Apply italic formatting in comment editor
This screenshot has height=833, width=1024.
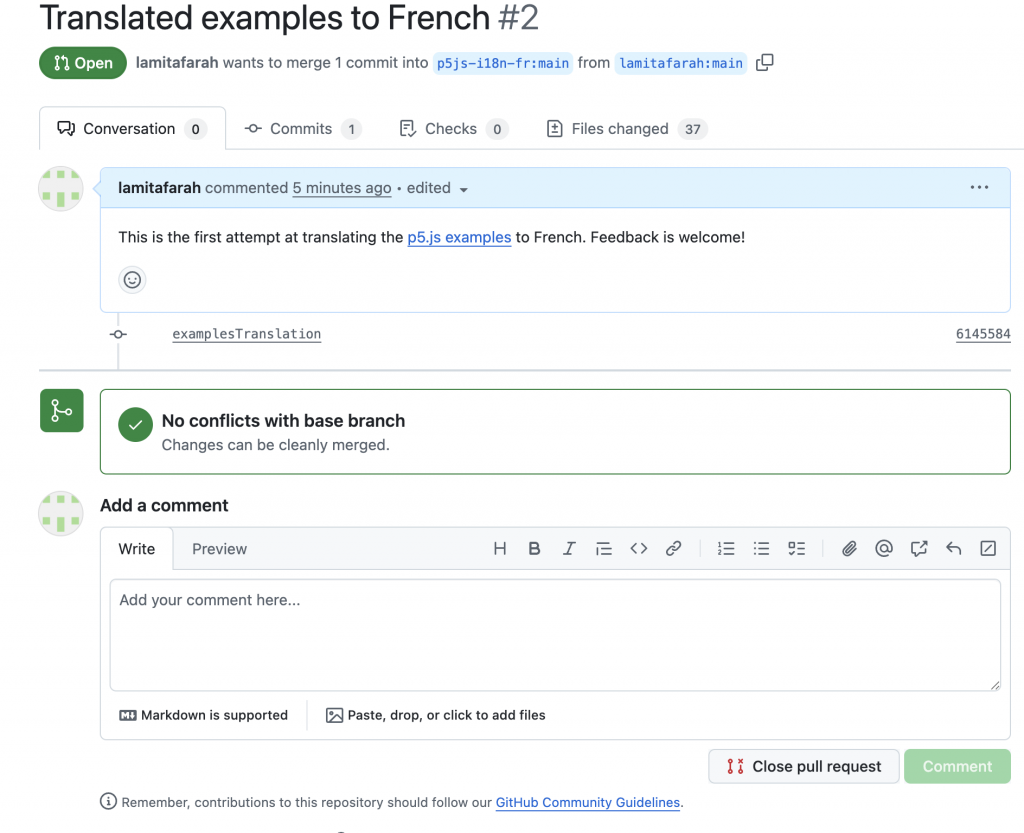pos(569,548)
